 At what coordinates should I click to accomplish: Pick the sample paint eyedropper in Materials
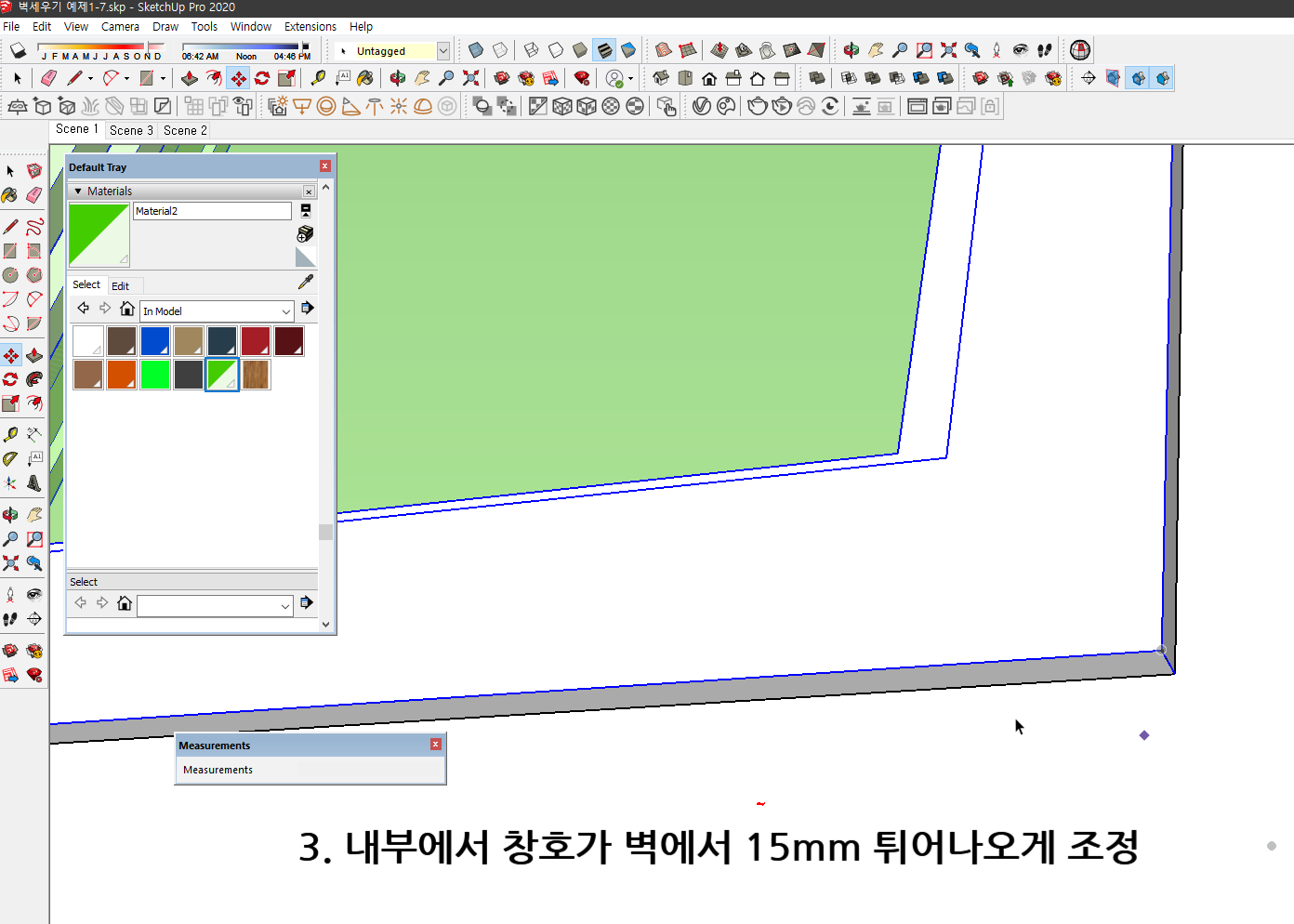coord(306,281)
